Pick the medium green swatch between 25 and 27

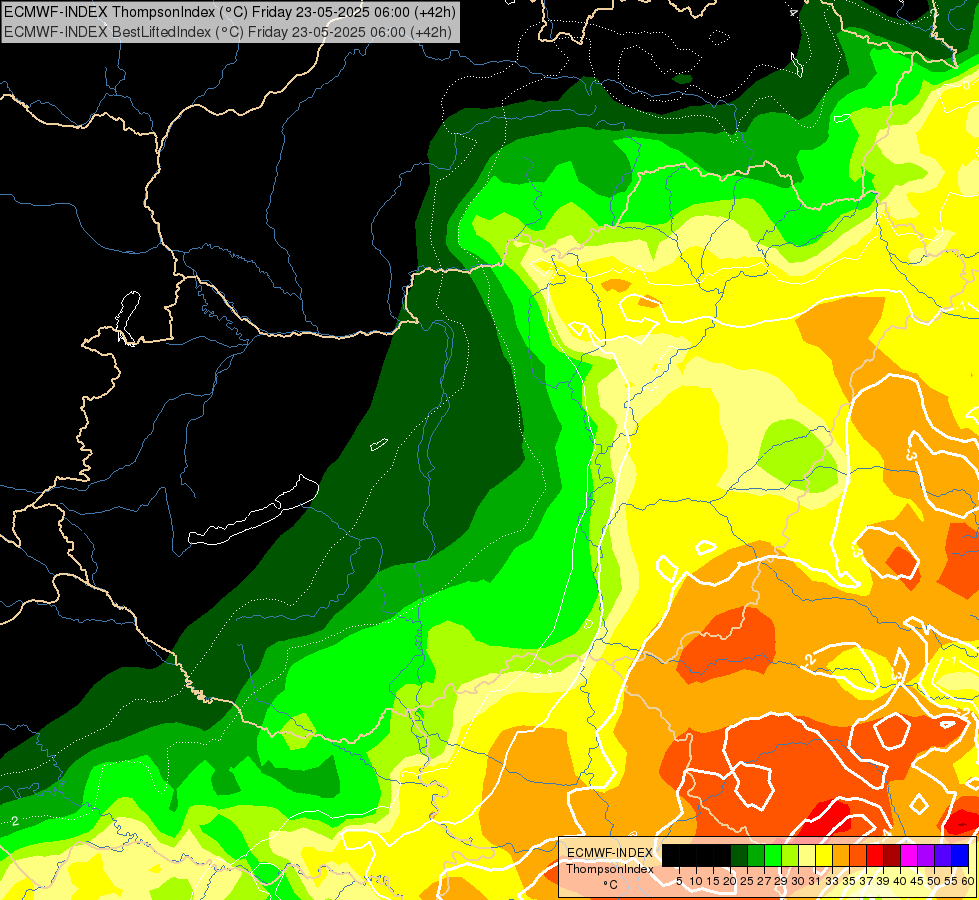coord(755,855)
